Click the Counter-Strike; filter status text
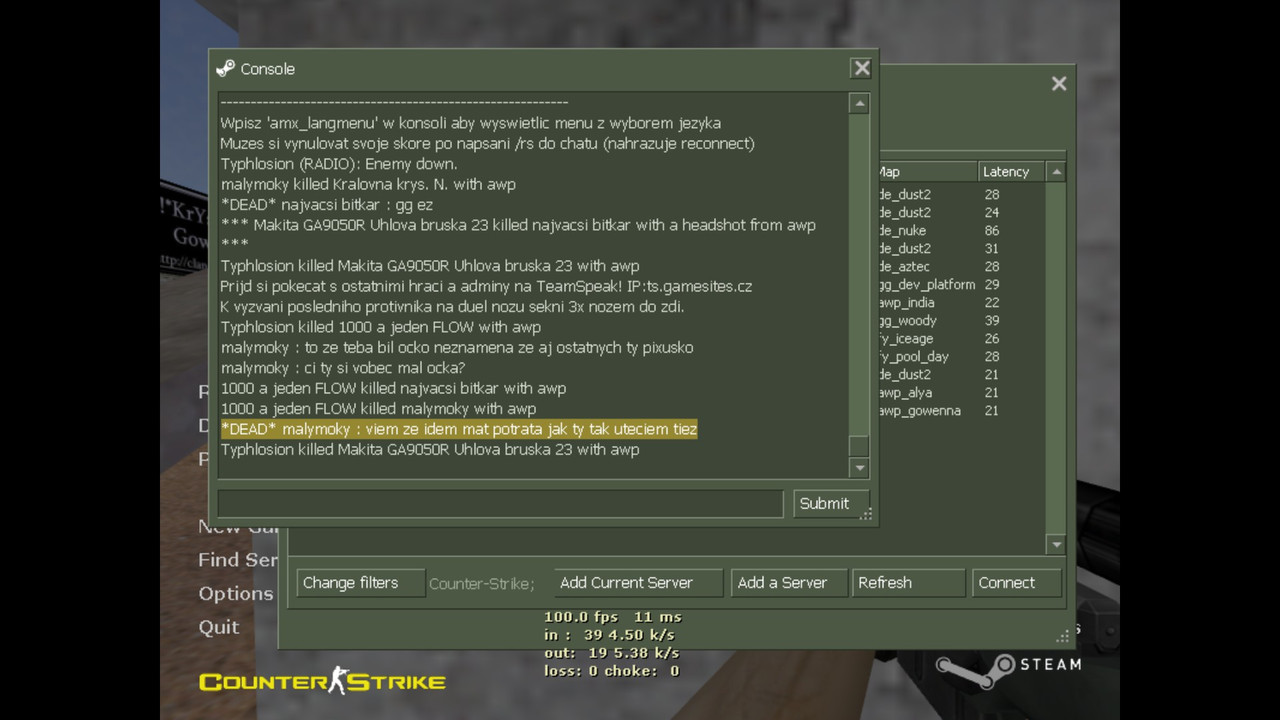Screen dimensions: 1280x720 coord(482,584)
